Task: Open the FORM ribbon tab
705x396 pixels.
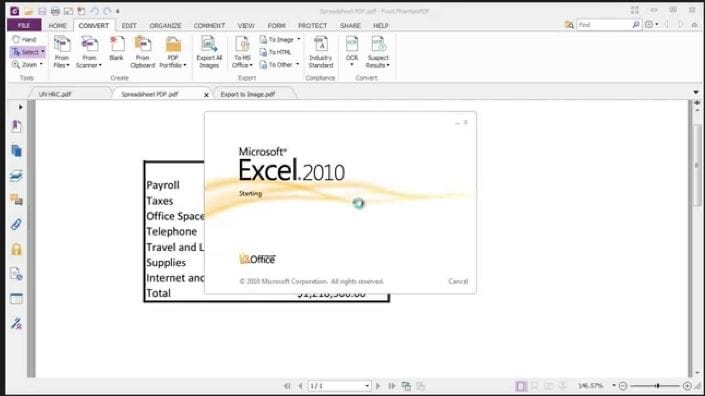Action: (x=277, y=26)
